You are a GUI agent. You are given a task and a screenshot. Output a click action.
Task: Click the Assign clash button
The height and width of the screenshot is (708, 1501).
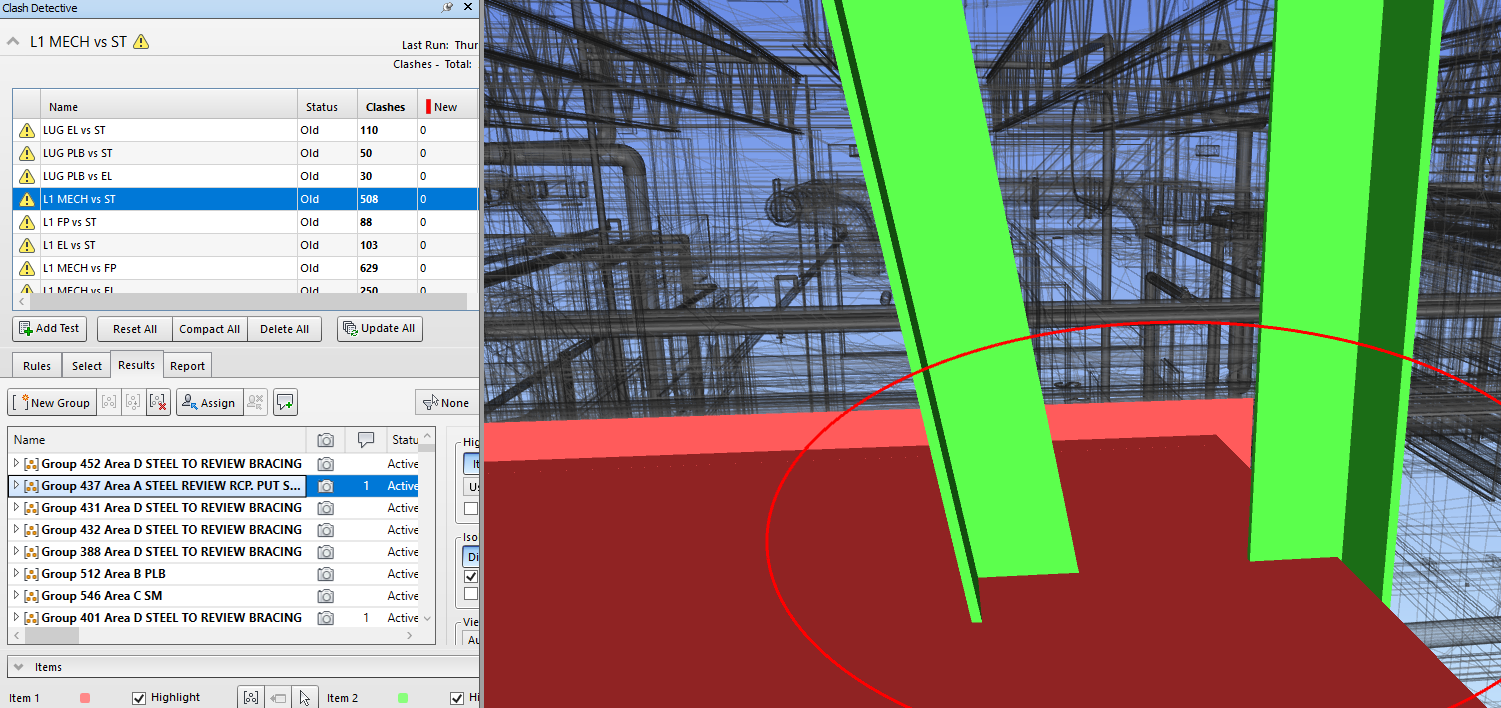208,403
